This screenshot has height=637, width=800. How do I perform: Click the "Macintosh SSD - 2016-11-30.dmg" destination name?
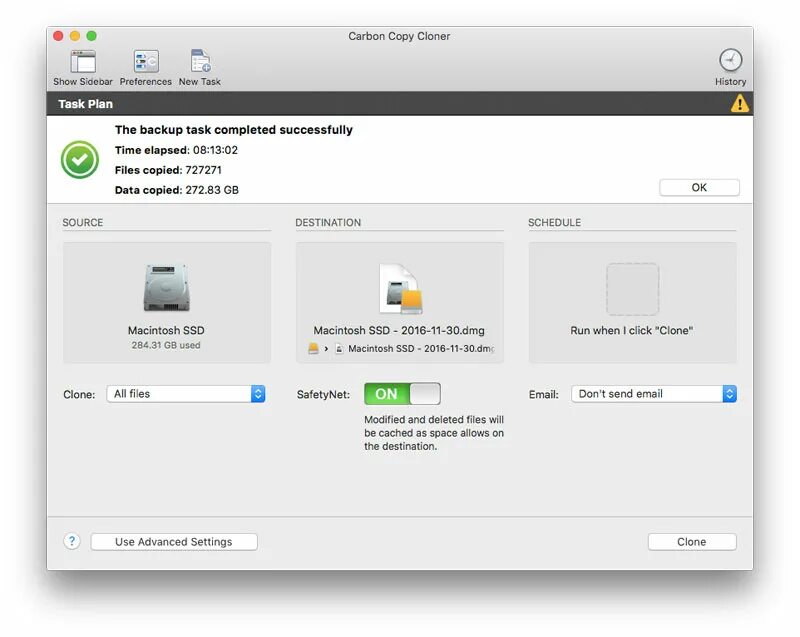(x=399, y=330)
